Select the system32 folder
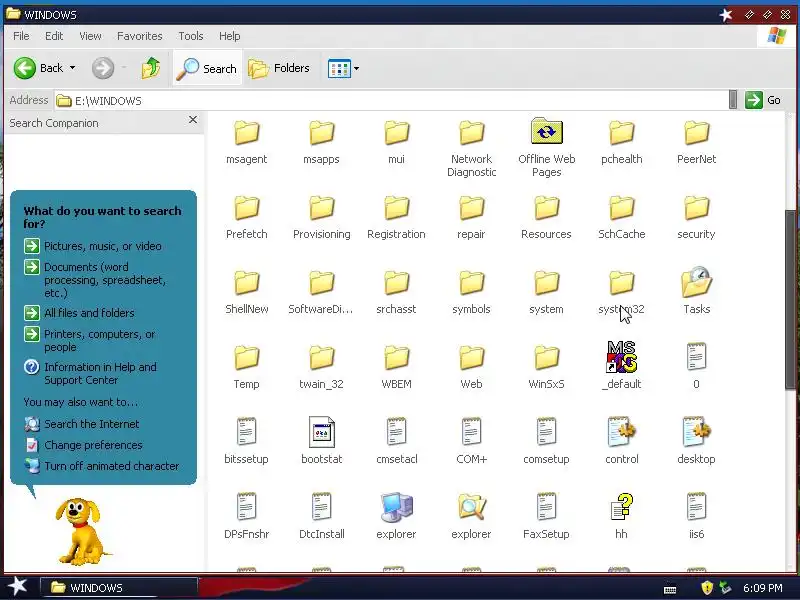 (621, 292)
